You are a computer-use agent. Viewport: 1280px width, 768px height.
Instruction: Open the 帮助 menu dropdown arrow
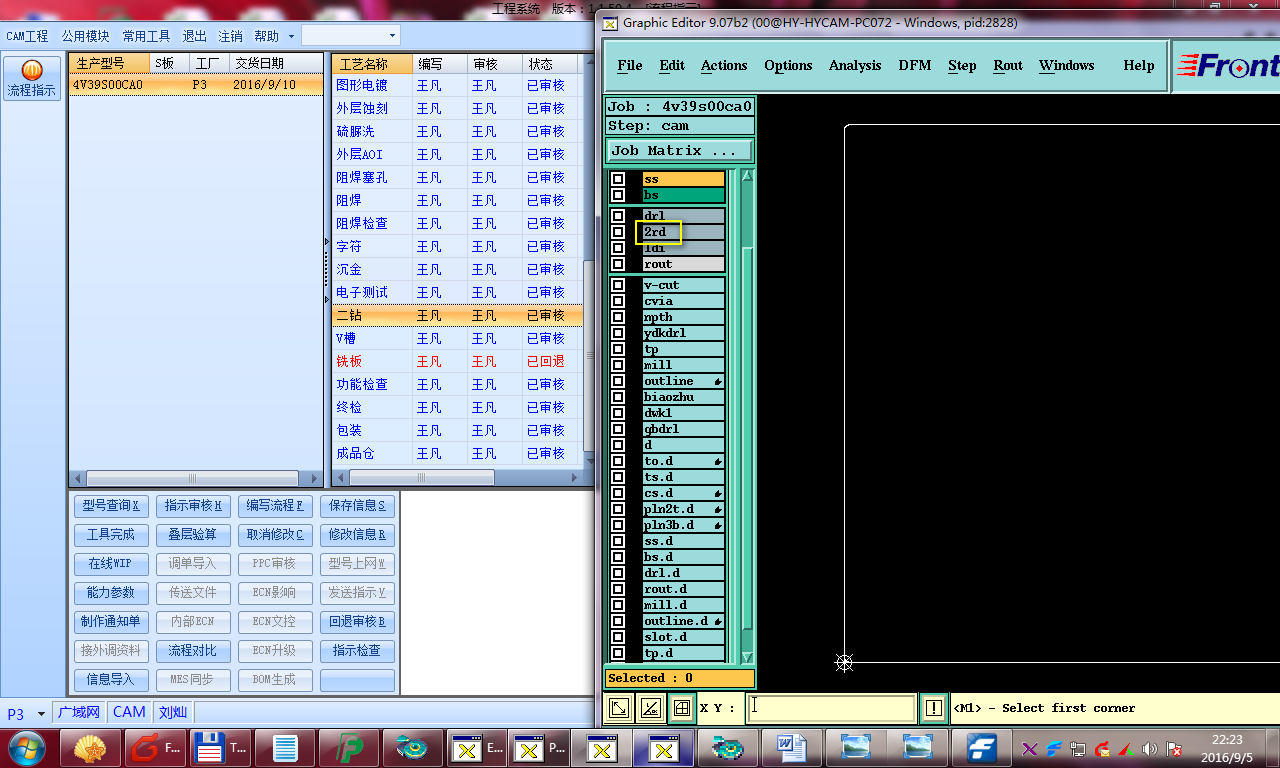(x=291, y=36)
